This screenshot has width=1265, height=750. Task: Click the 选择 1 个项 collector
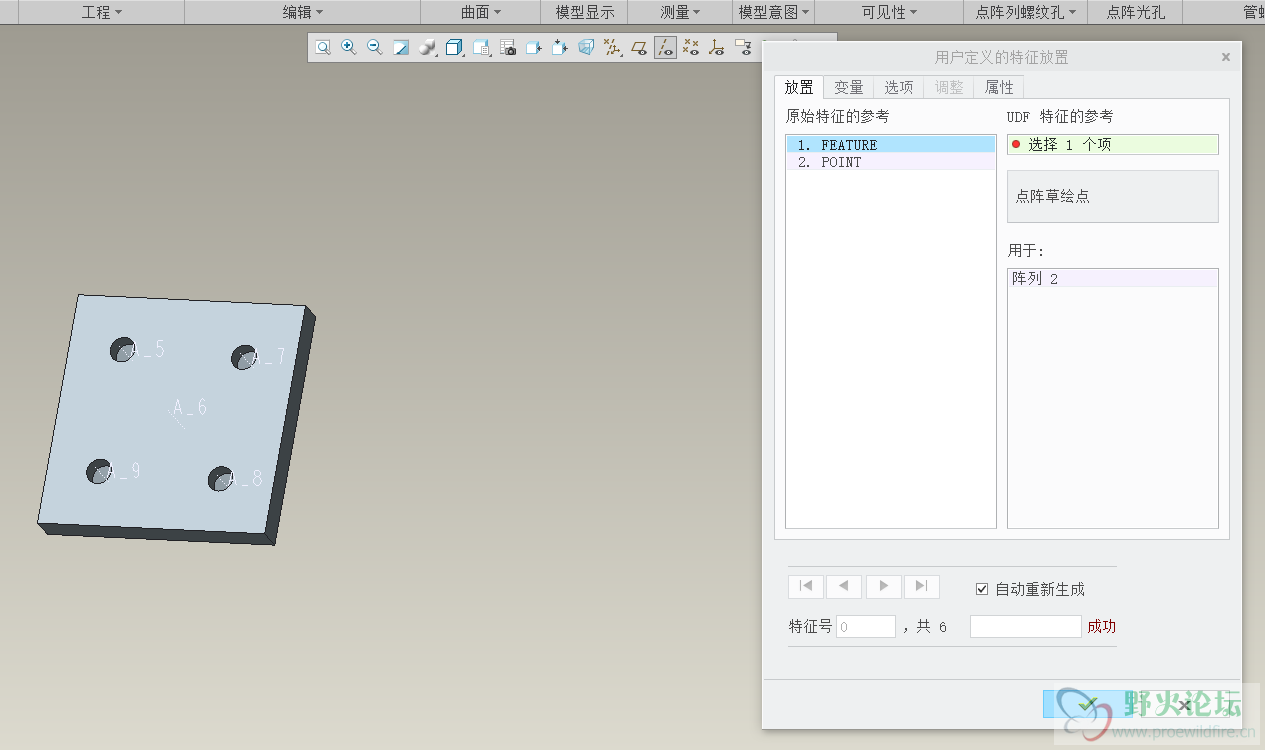tap(1113, 144)
